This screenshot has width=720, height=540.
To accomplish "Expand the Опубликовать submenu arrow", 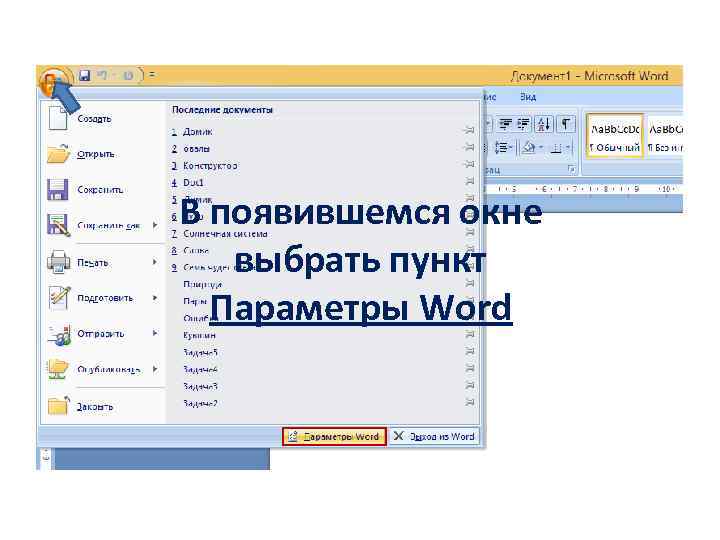I will (155, 369).
